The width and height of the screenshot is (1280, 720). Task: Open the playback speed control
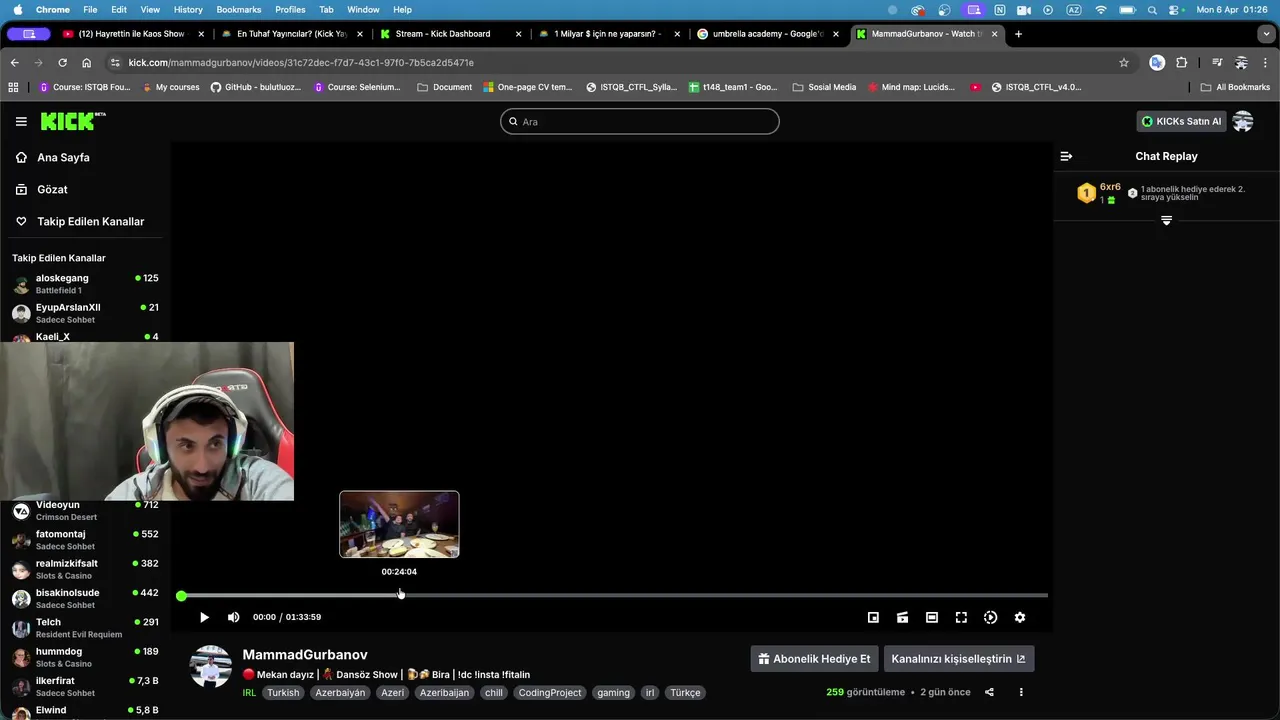(990, 617)
